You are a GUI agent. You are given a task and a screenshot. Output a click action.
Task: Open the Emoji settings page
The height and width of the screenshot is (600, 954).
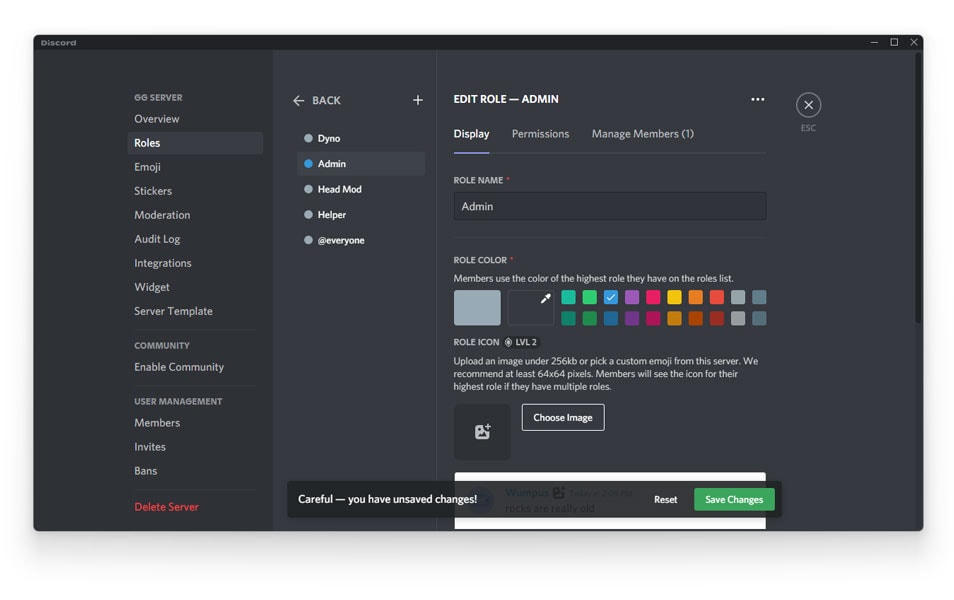[x=195, y=167]
